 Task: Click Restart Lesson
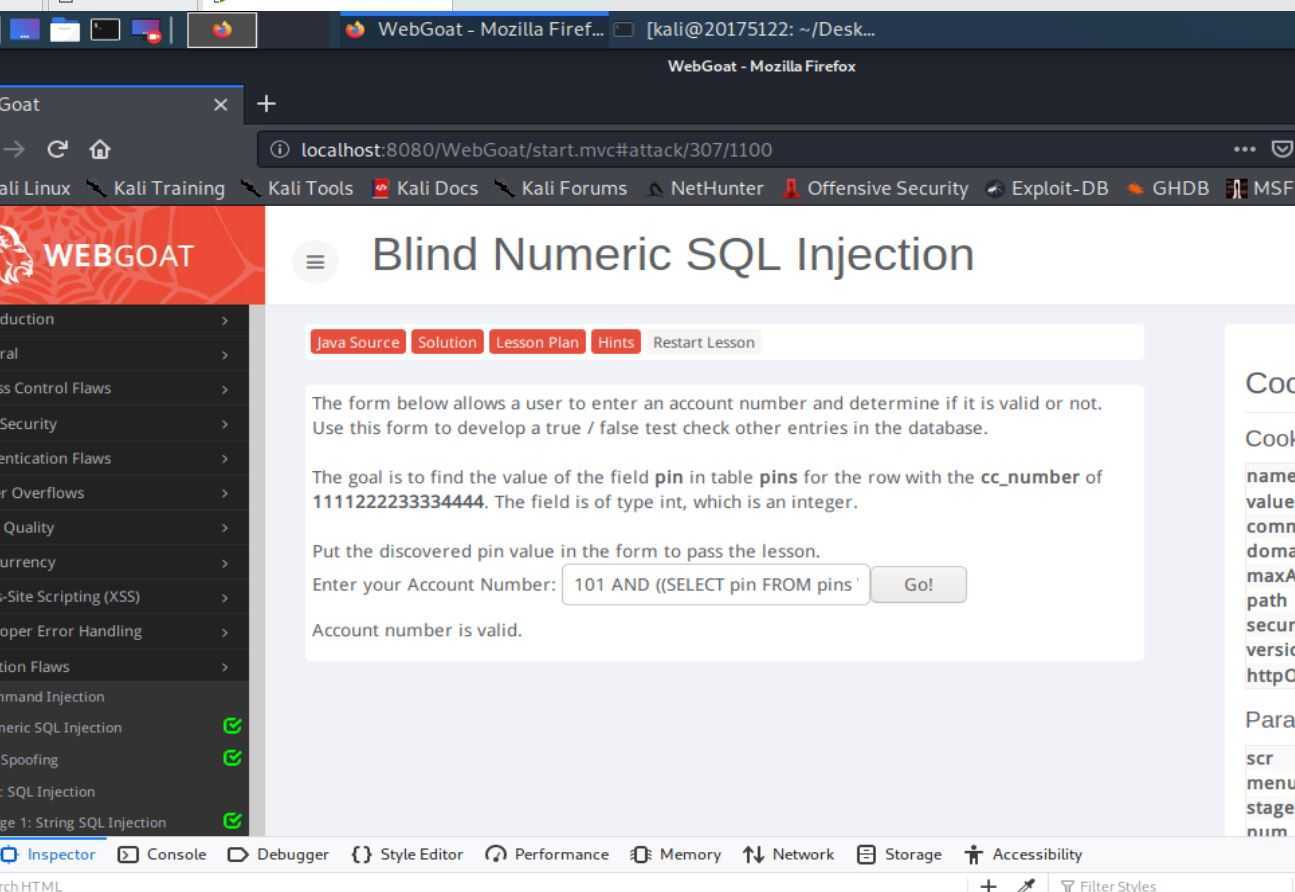pyautogui.click(x=704, y=342)
